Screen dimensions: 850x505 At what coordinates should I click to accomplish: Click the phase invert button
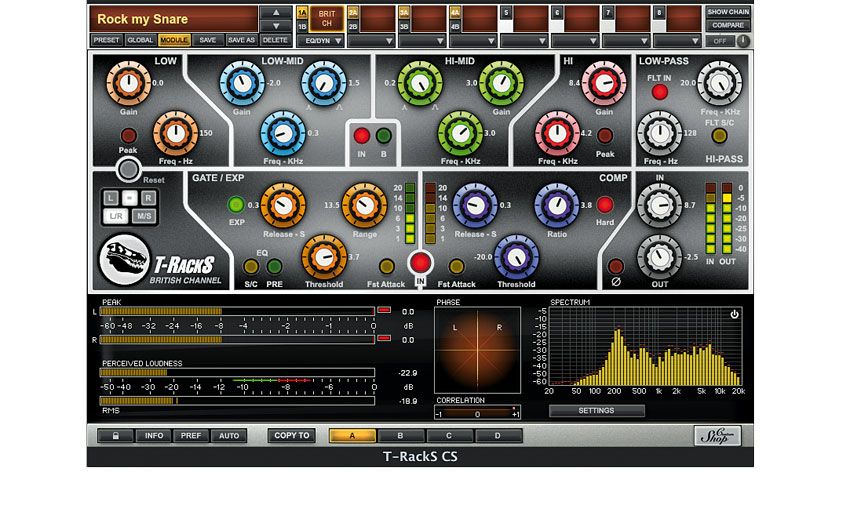(615, 267)
